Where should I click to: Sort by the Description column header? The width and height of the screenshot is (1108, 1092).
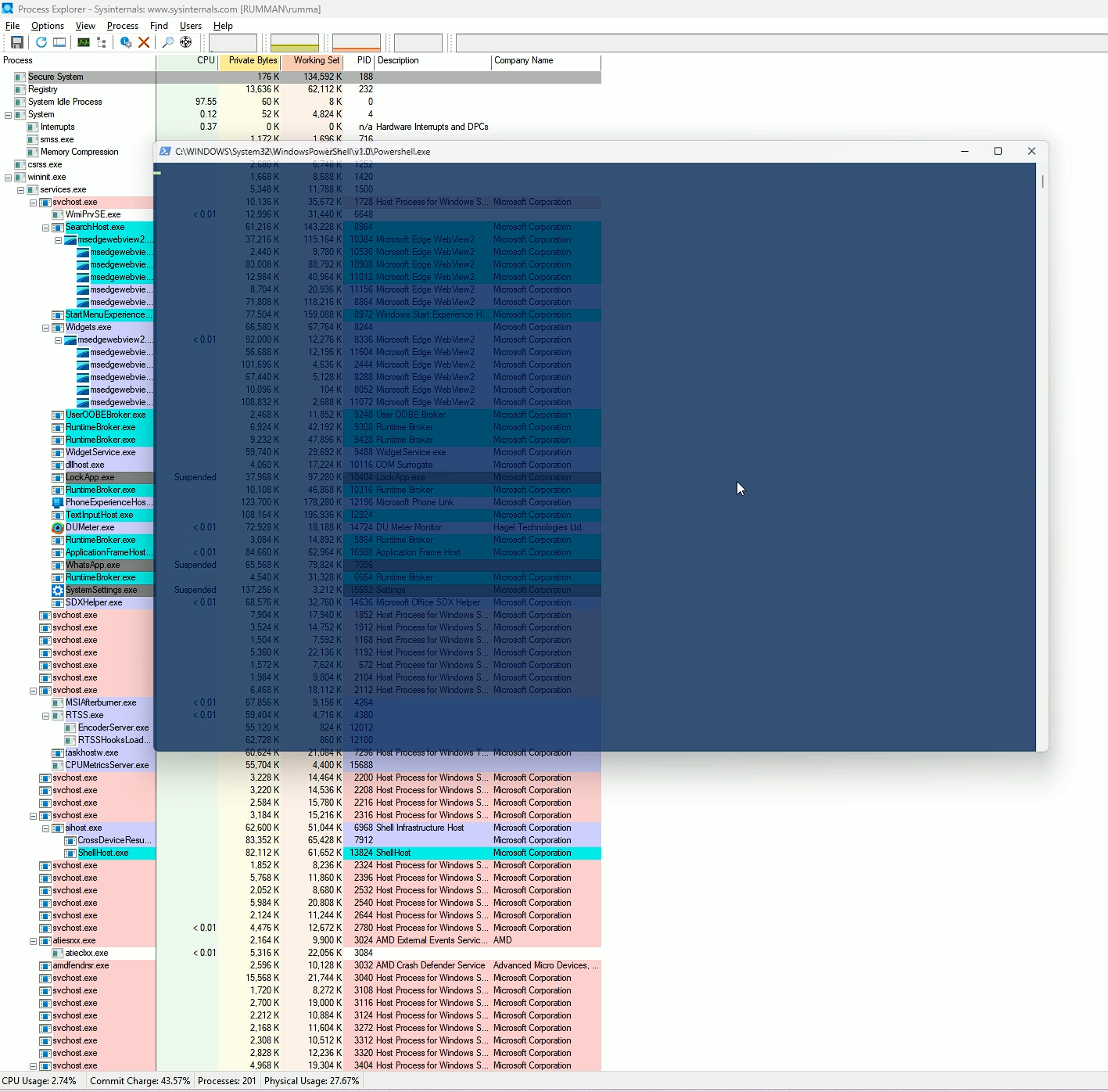pos(433,61)
